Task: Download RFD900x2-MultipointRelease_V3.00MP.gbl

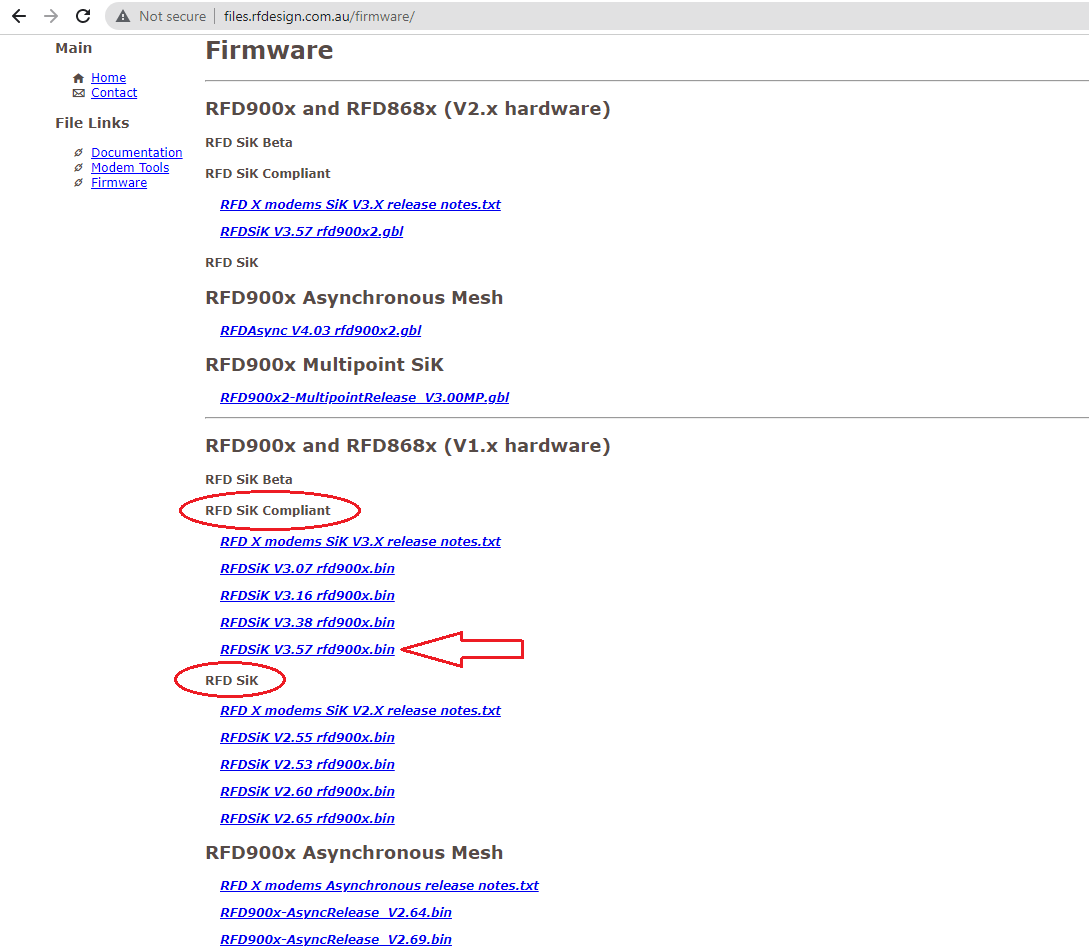Action: pos(364,398)
